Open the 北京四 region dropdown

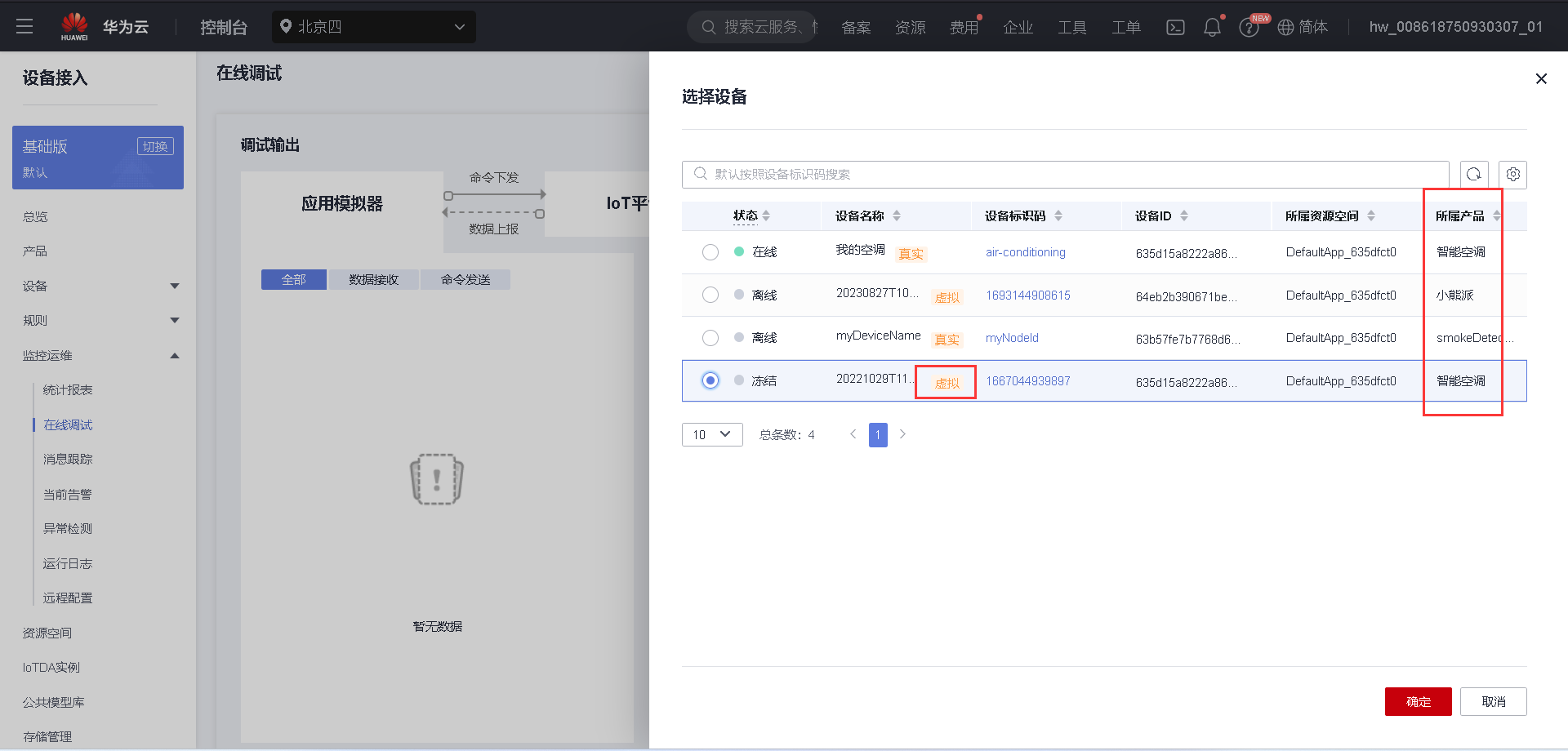[x=373, y=26]
